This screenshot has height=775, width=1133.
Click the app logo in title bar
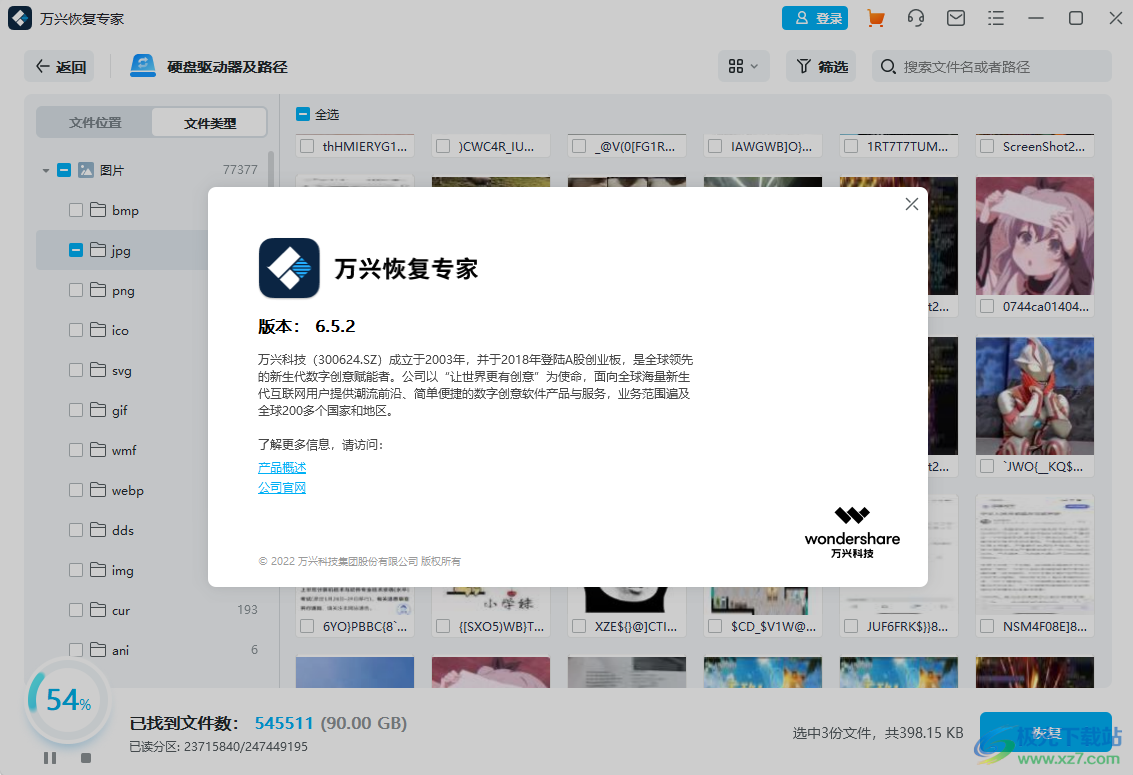[x=20, y=18]
